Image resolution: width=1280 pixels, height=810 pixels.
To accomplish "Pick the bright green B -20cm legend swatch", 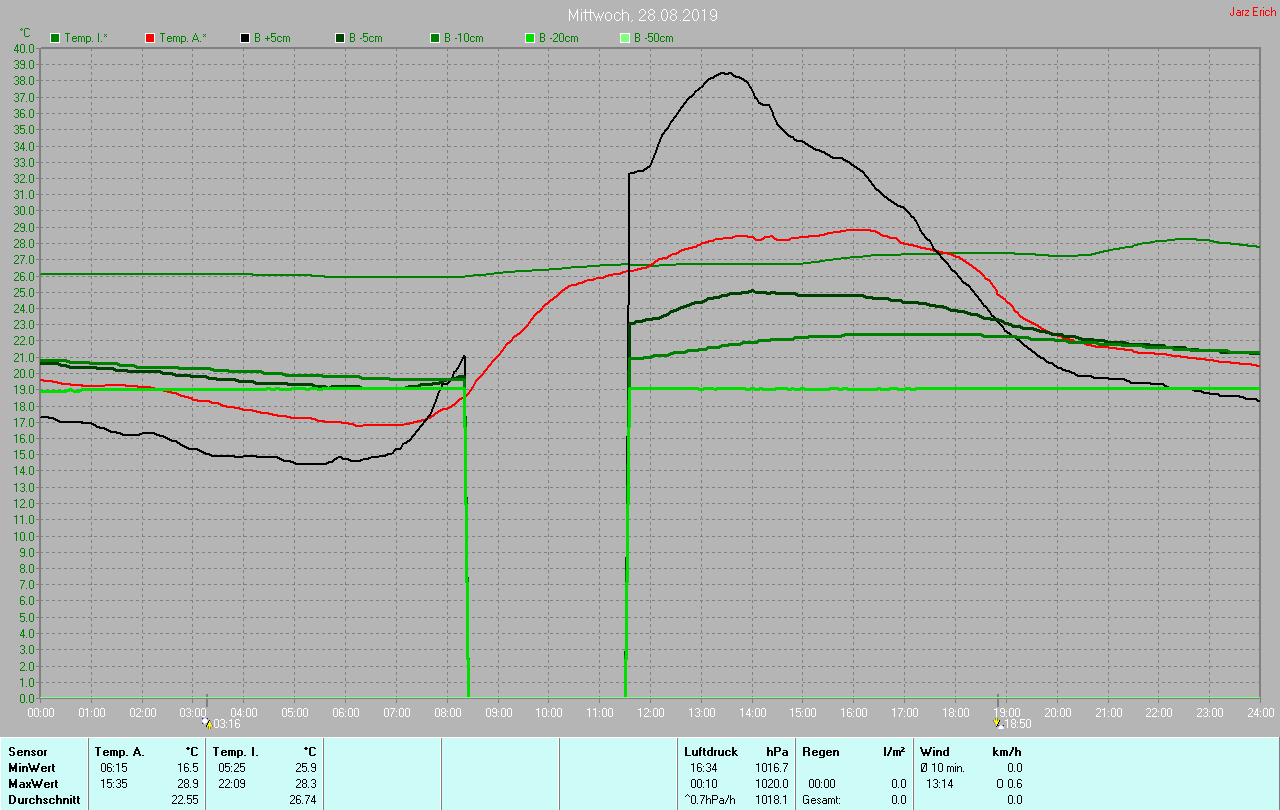I will point(529,38).
